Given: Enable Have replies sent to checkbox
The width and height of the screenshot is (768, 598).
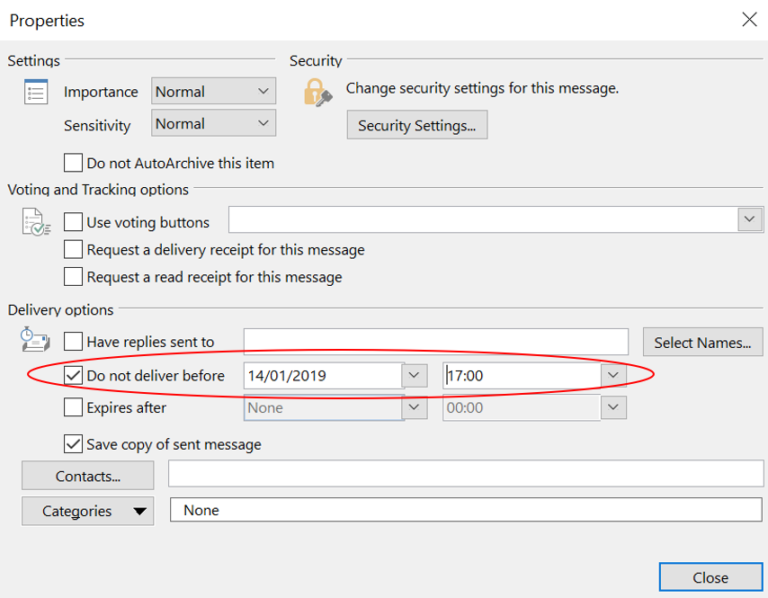Looking at the screenshot, I should pos(73,341).
